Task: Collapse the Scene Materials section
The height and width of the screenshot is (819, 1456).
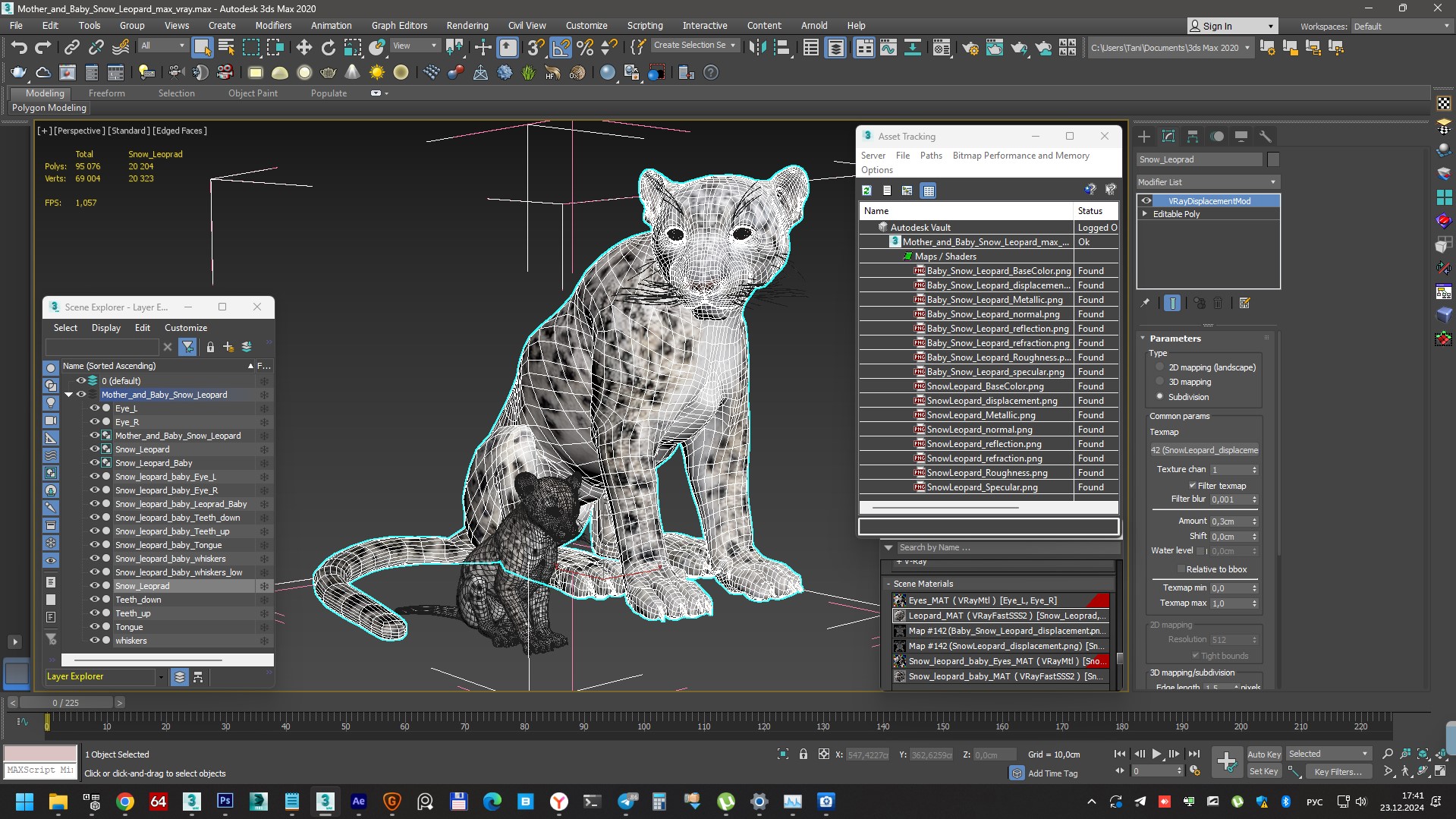Action: 888,584
